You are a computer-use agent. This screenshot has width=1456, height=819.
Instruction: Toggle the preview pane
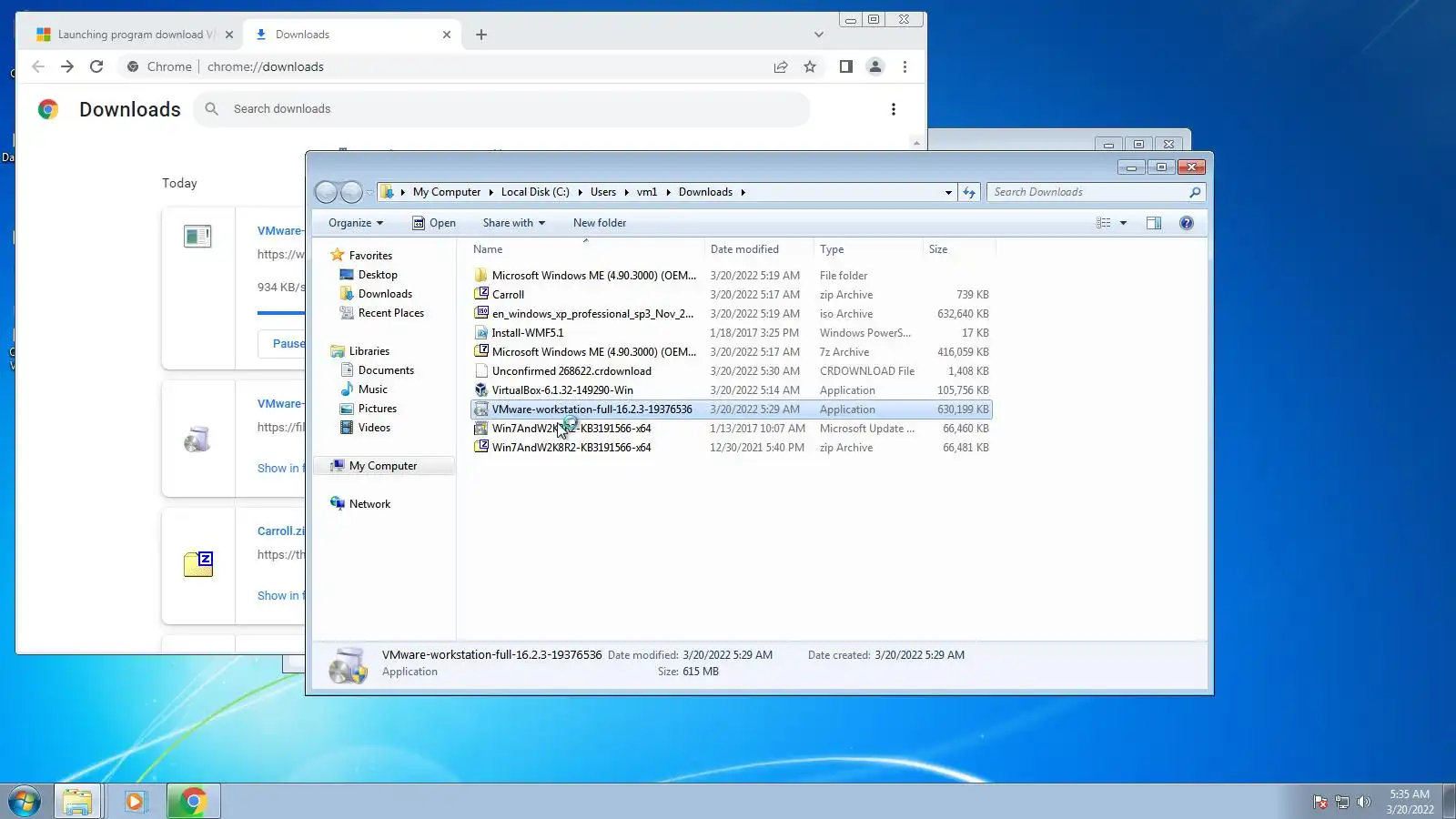1154,223
